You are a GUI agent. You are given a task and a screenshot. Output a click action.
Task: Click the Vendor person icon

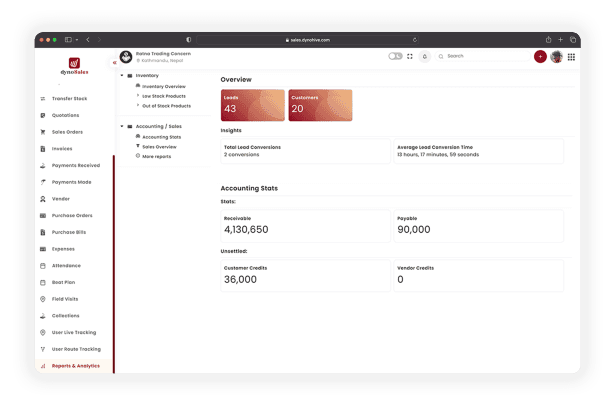[43, 199]
